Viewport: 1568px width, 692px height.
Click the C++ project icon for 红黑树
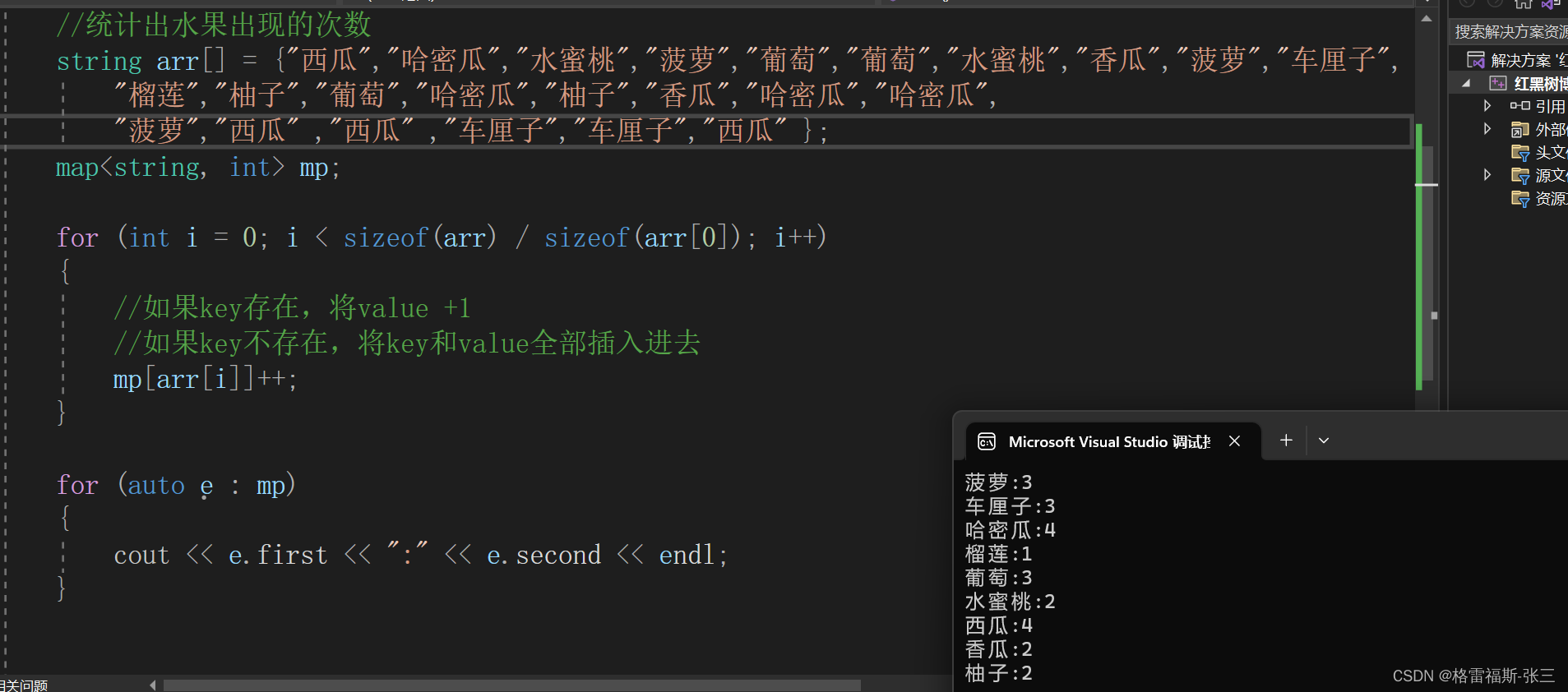1498,83
